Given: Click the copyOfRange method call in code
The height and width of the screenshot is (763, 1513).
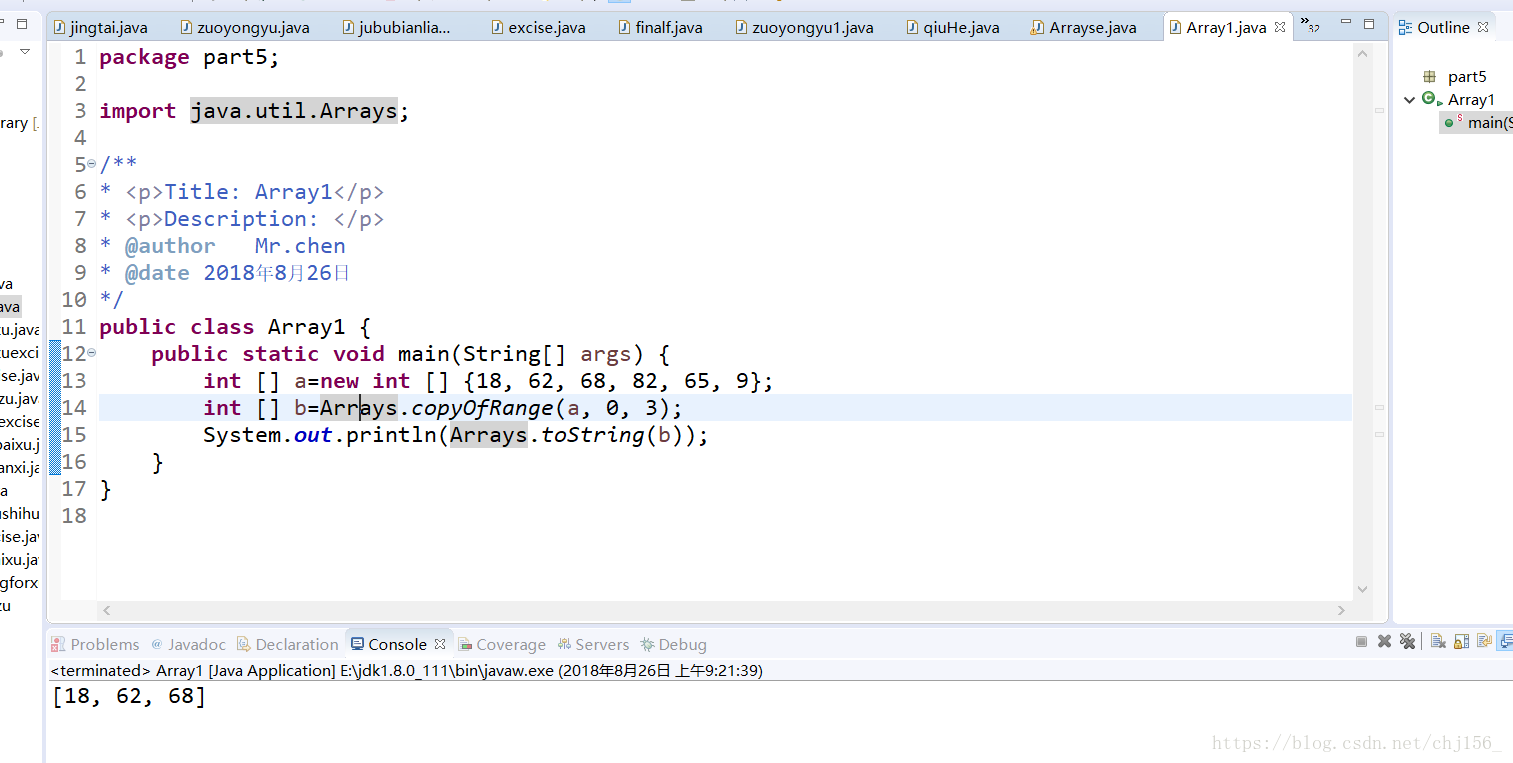Looking at the screenshot, I should click(482, 408).
